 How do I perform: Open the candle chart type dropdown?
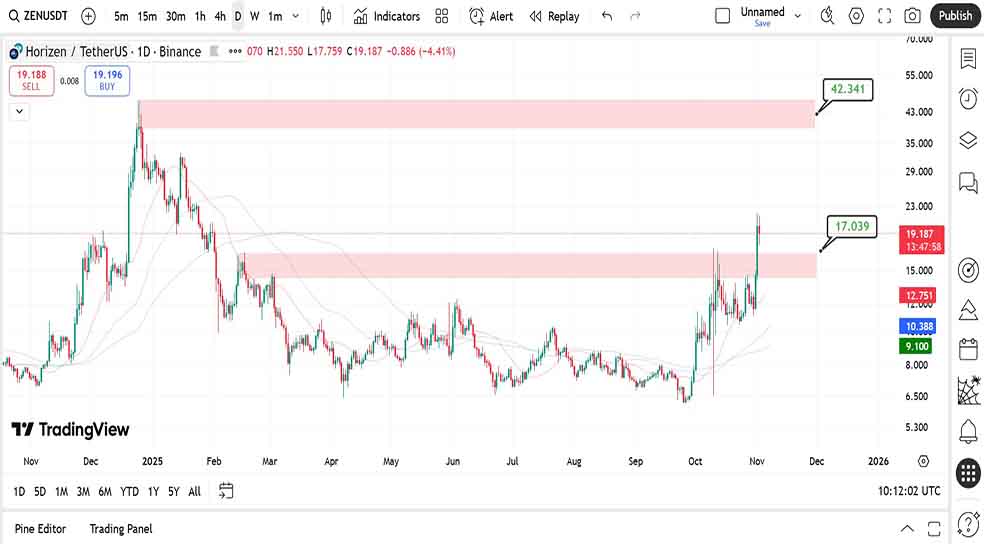(326, 16)
